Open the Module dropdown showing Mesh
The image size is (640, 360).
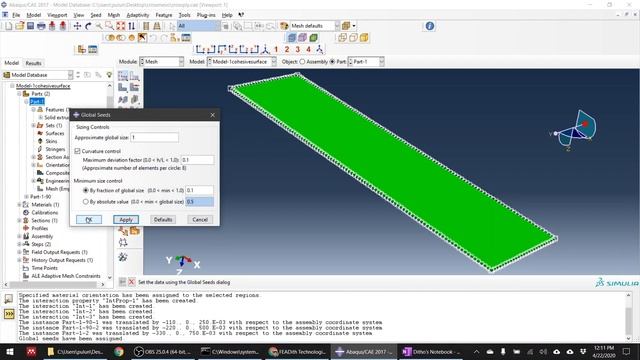click(162, 62)
